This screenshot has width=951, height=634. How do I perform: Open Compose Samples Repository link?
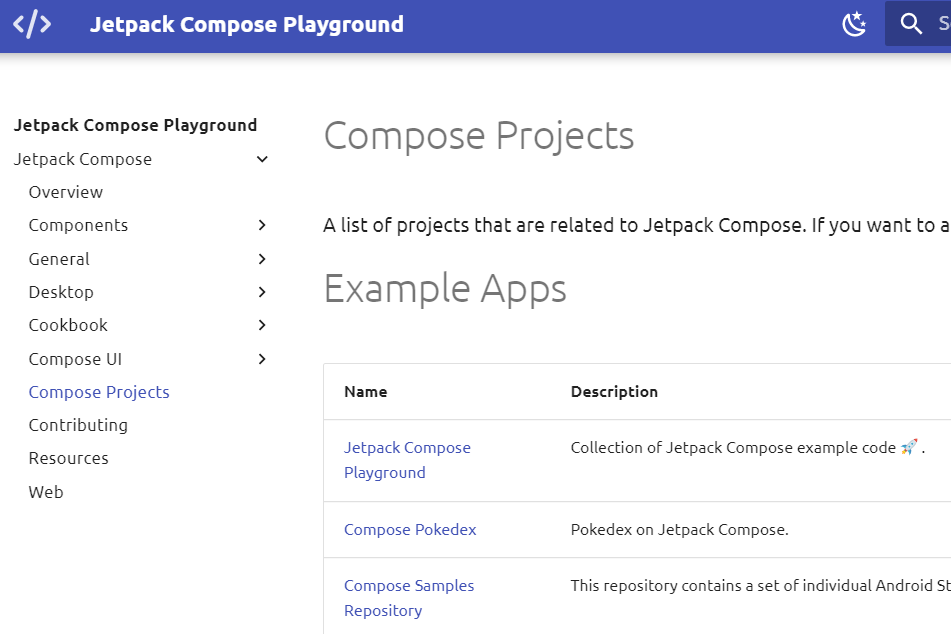coord(409,598)
